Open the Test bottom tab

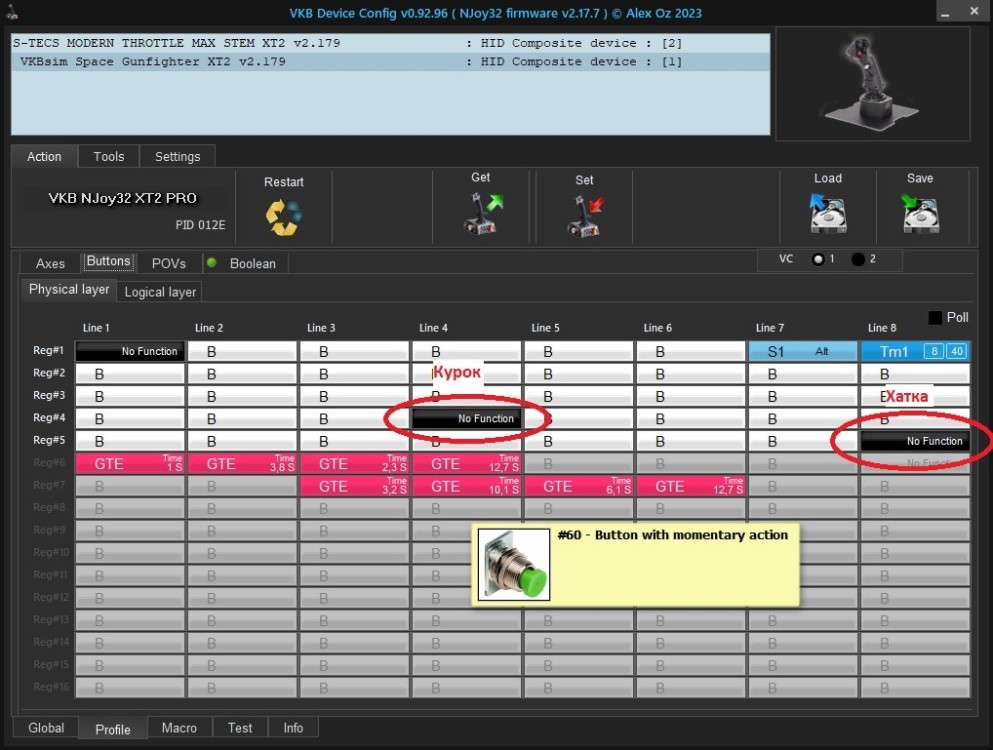point(240,728)
